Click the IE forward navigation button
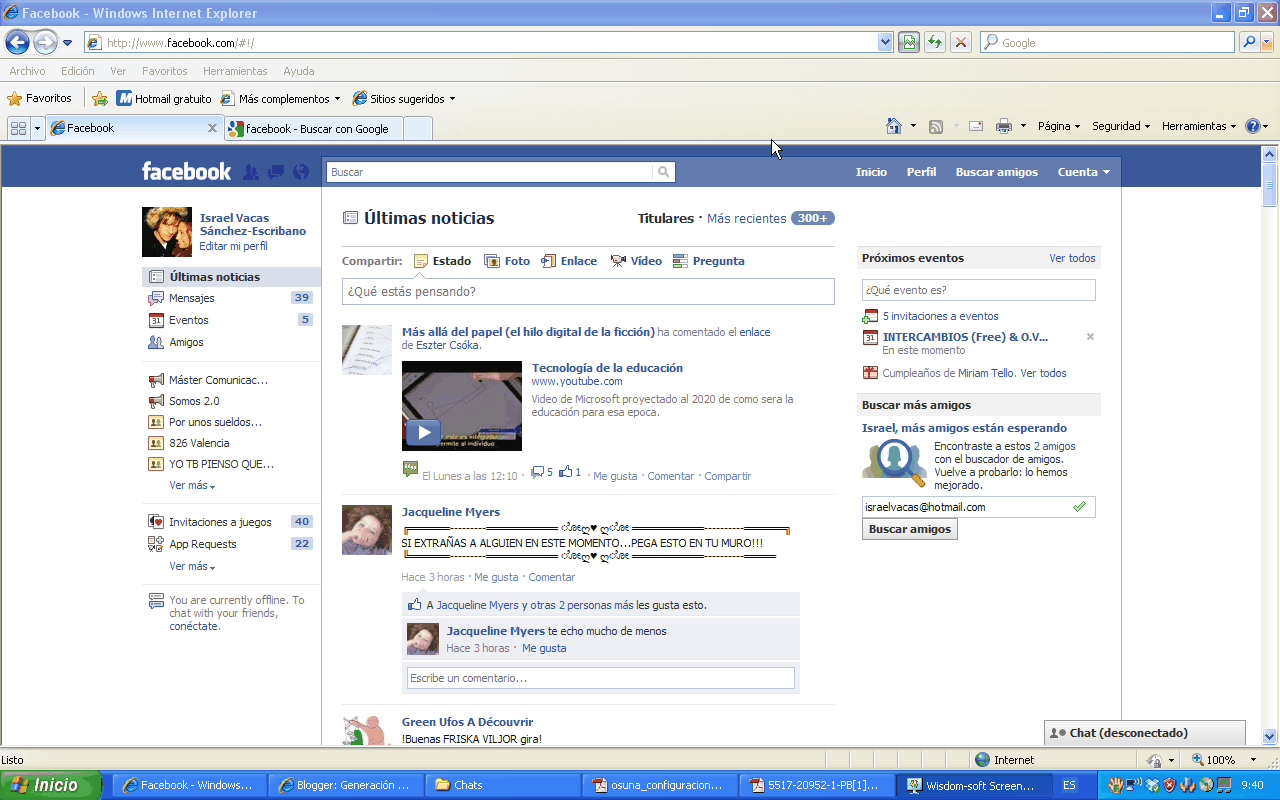The image size is (1280, 800). (x=45, y=42)
